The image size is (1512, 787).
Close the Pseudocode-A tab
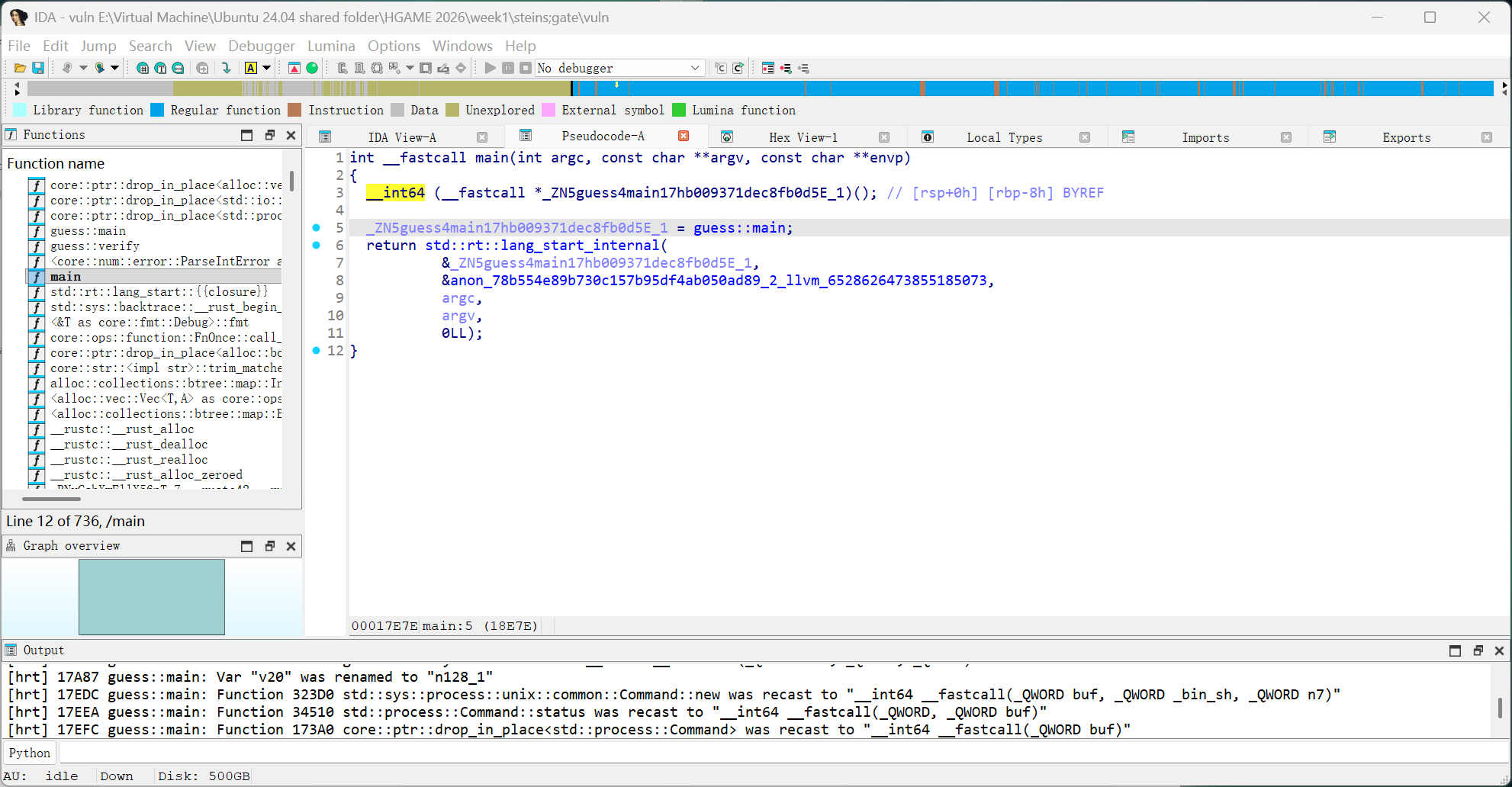pyautogui.click(x=684, y=136)
